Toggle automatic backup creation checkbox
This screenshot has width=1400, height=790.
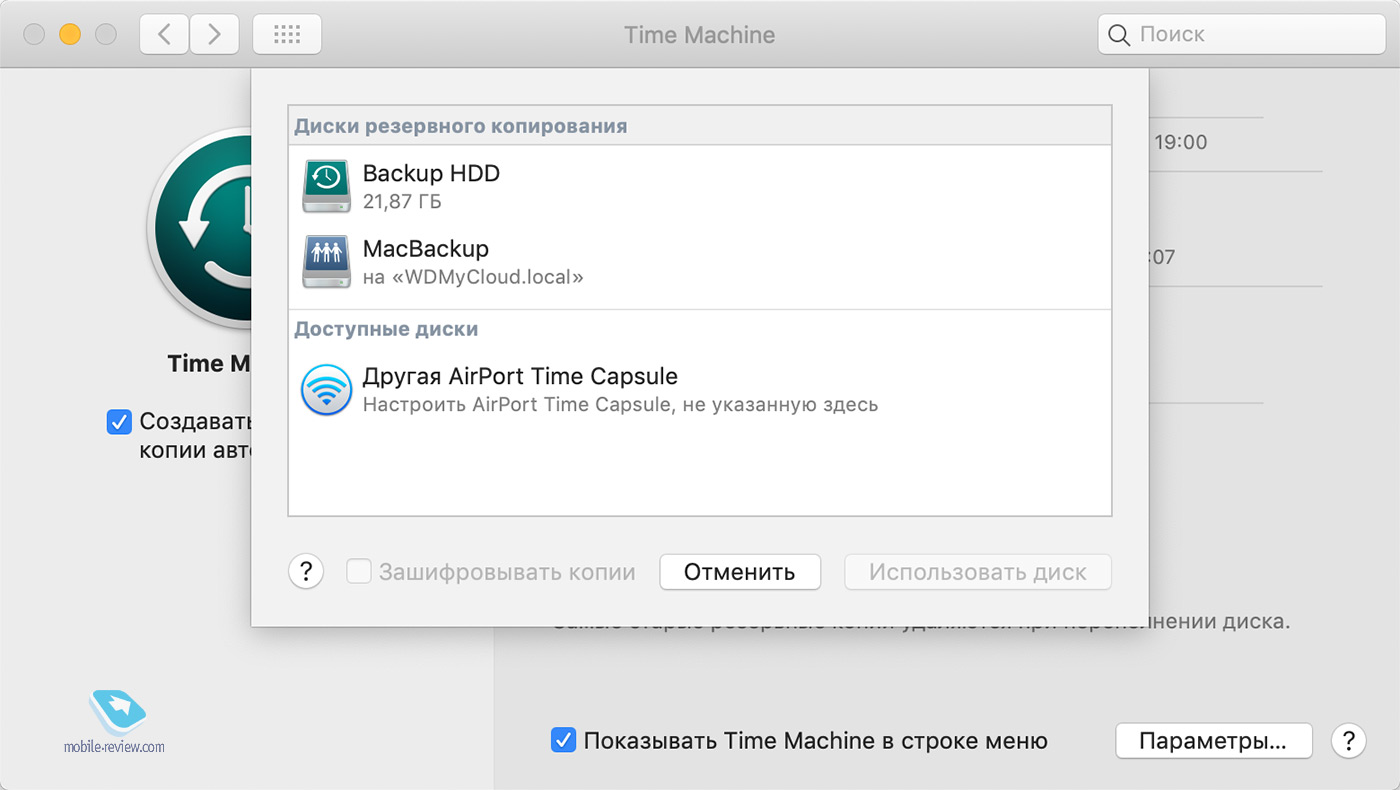[119, 422]
